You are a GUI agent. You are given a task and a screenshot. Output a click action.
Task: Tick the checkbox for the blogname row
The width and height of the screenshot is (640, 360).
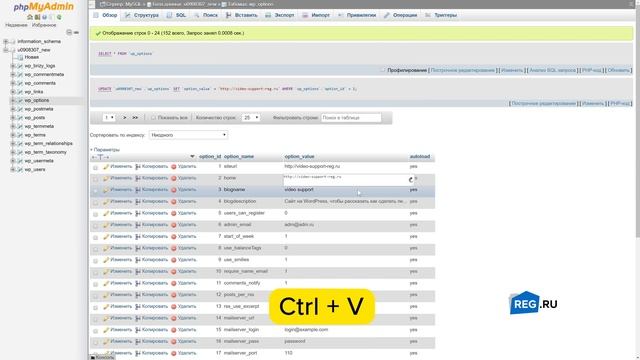[x=95, y=191]
